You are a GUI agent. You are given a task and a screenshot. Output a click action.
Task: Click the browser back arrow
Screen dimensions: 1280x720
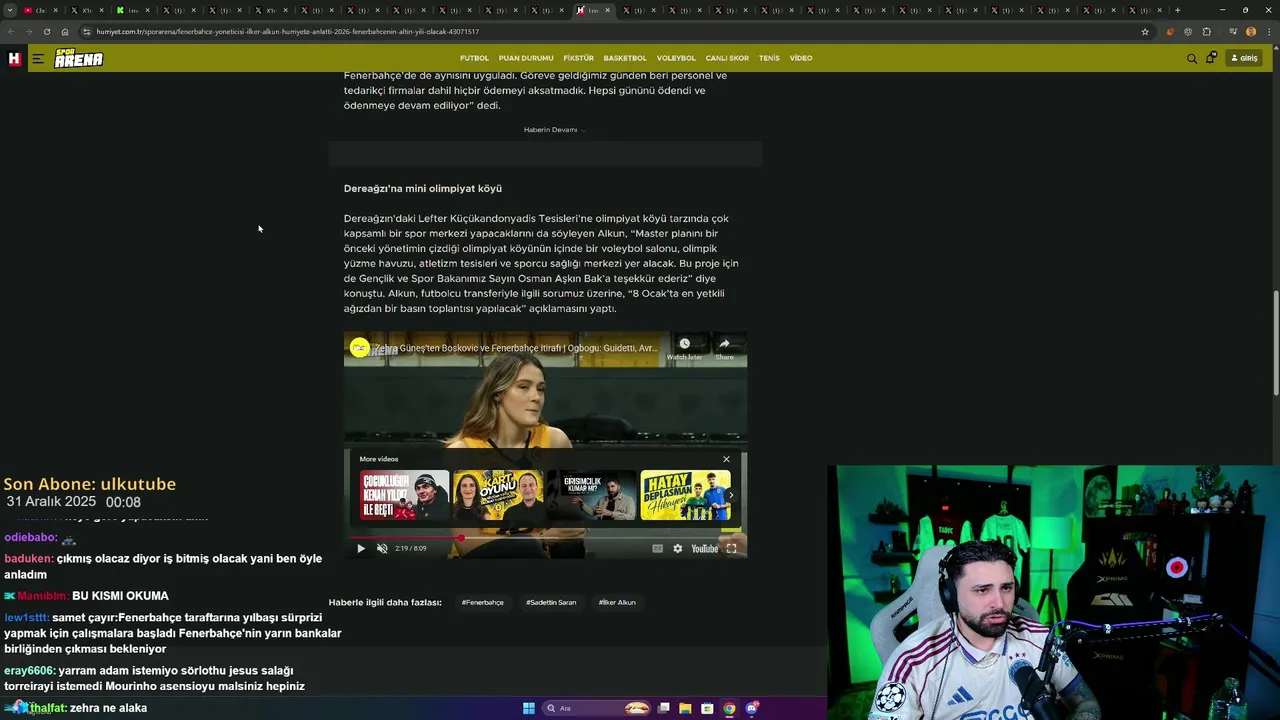[x=9, y=31]
